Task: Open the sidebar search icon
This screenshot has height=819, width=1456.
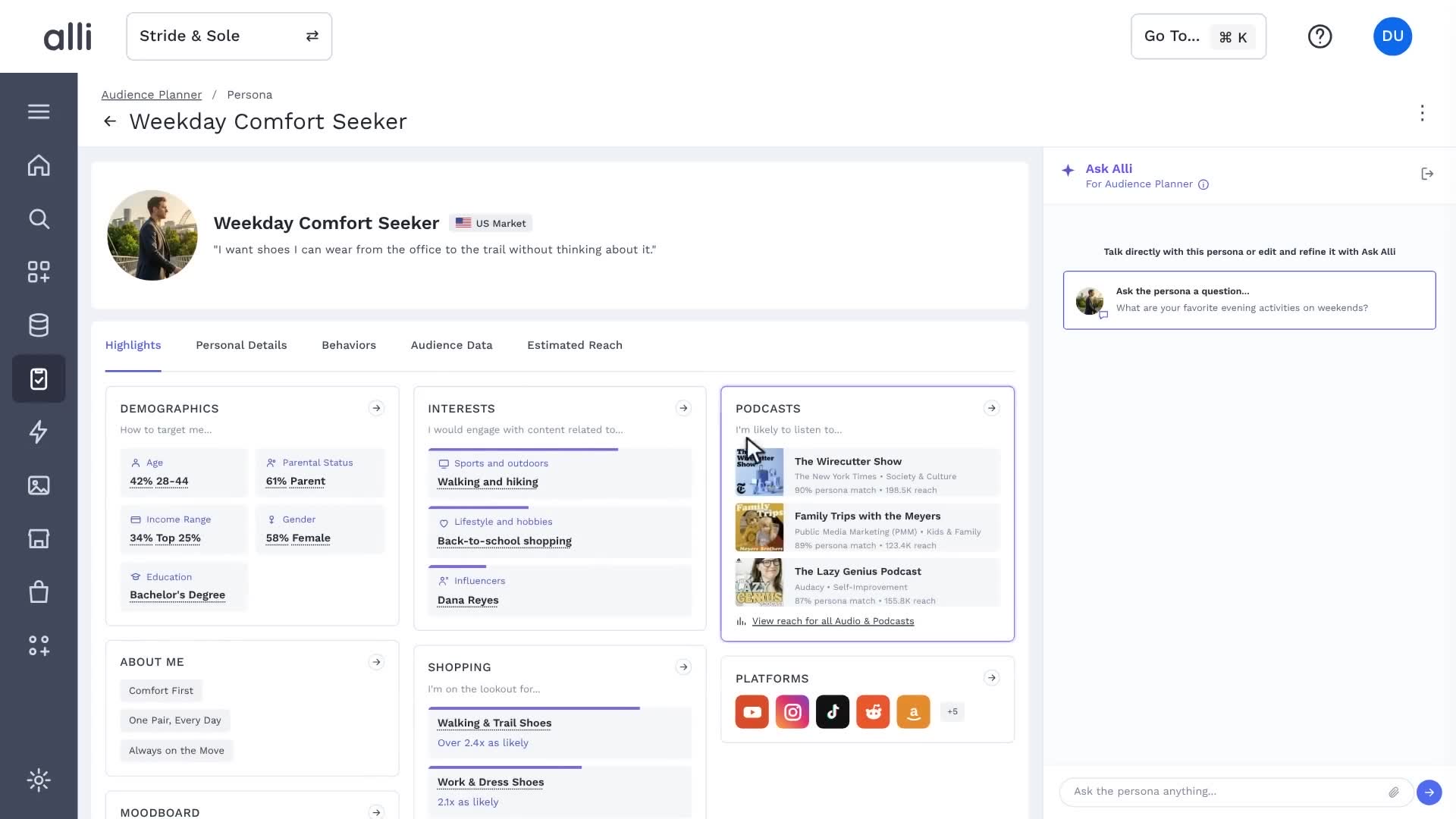Action: [39, 219]
